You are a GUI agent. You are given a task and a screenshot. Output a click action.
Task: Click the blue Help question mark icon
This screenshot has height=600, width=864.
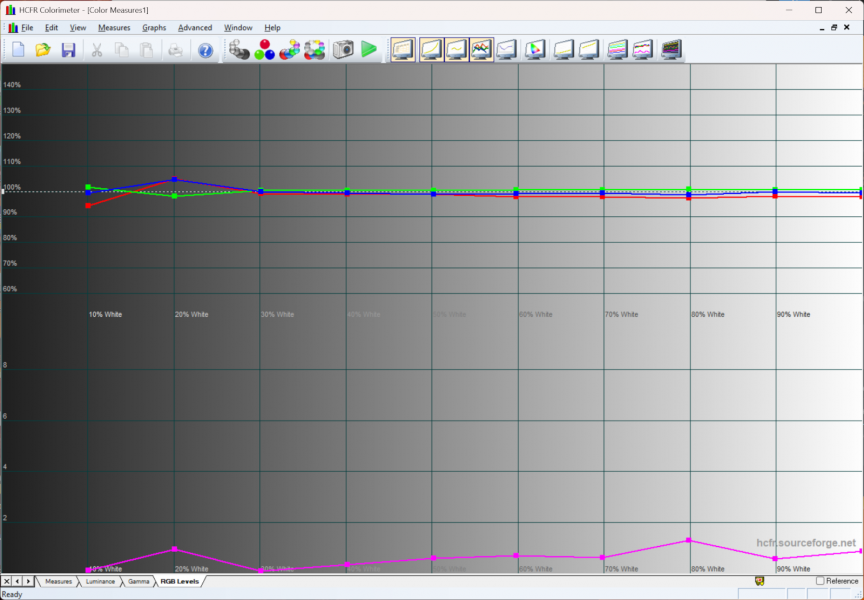(x=205, y=49)
